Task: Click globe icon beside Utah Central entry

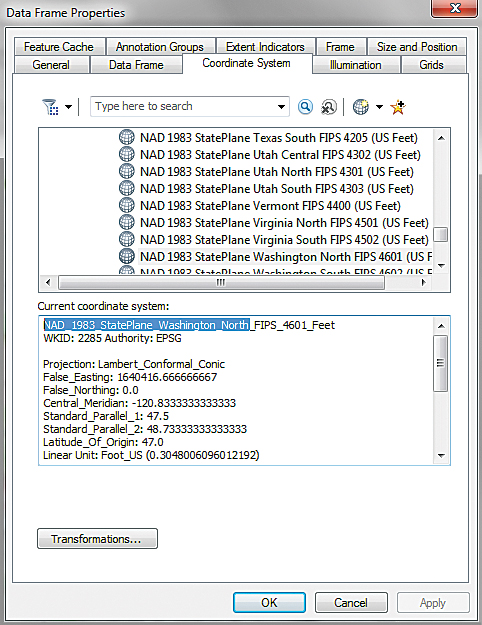Action: click(x=127, y=155)
